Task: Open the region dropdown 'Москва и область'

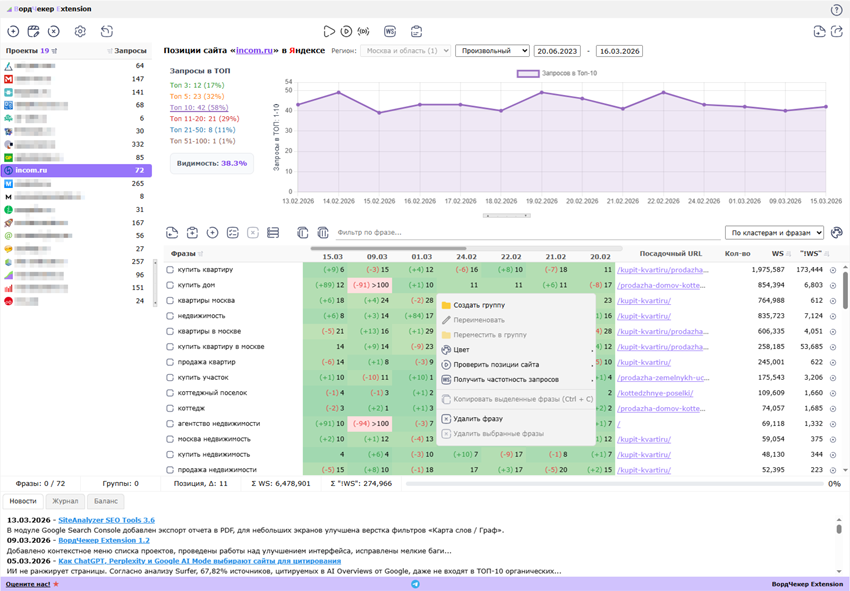Action: pos(405,51)
